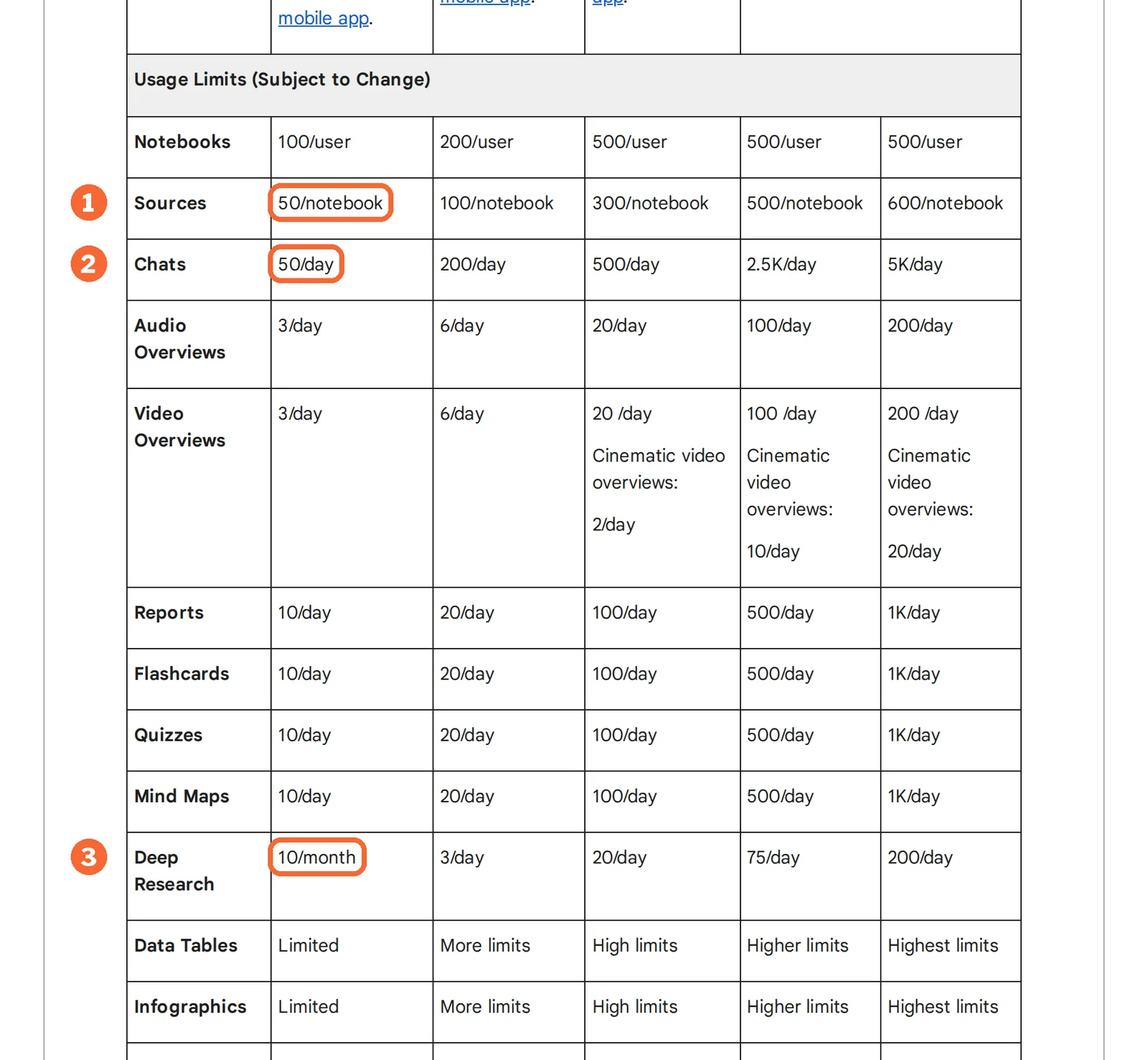This screenshot has height=1060, width=1148.
Task: Click the "10/month" Deep Research value
Action: [316, 858]
